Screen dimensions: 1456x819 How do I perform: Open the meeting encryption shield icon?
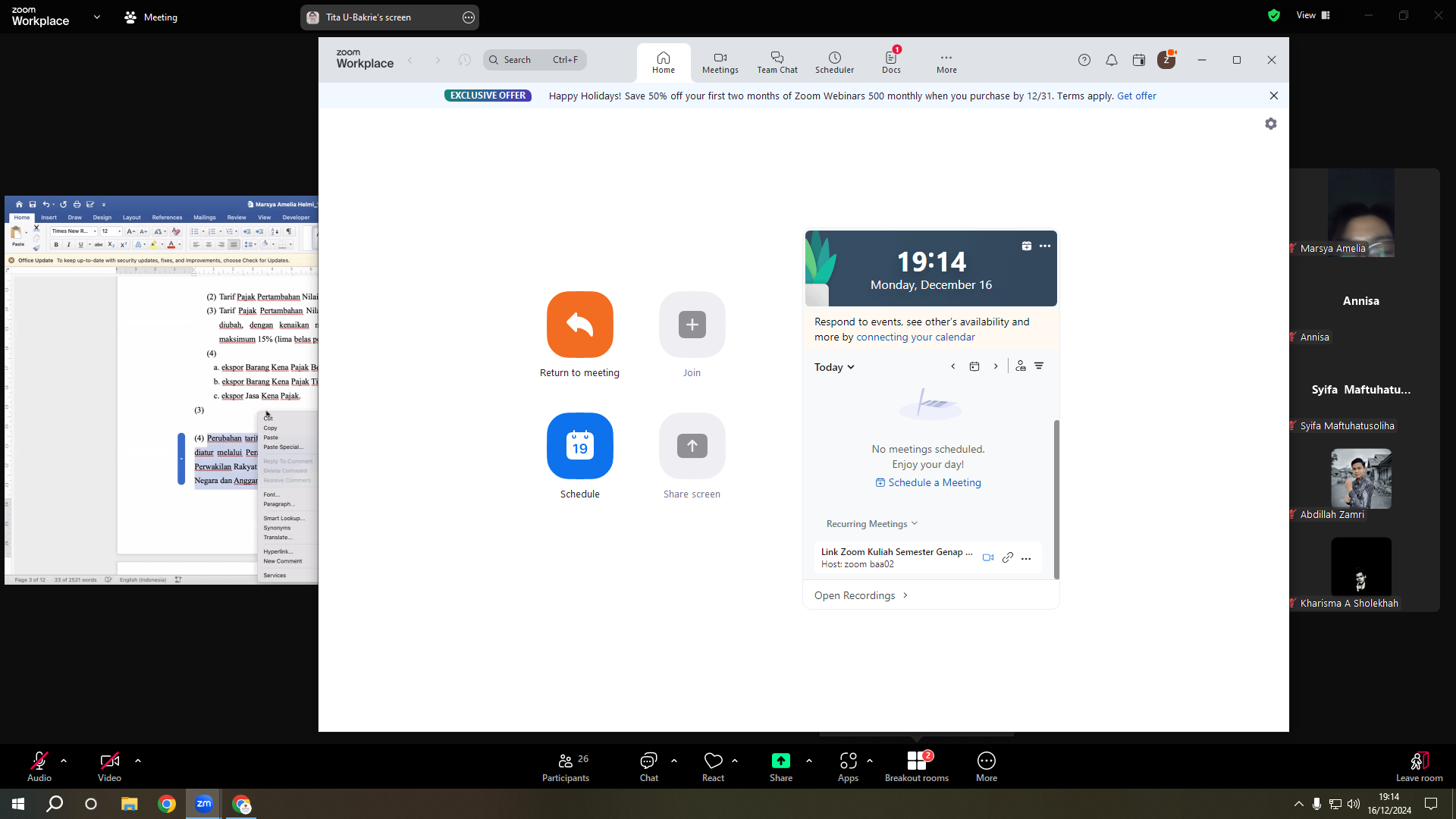[1274, 15]
